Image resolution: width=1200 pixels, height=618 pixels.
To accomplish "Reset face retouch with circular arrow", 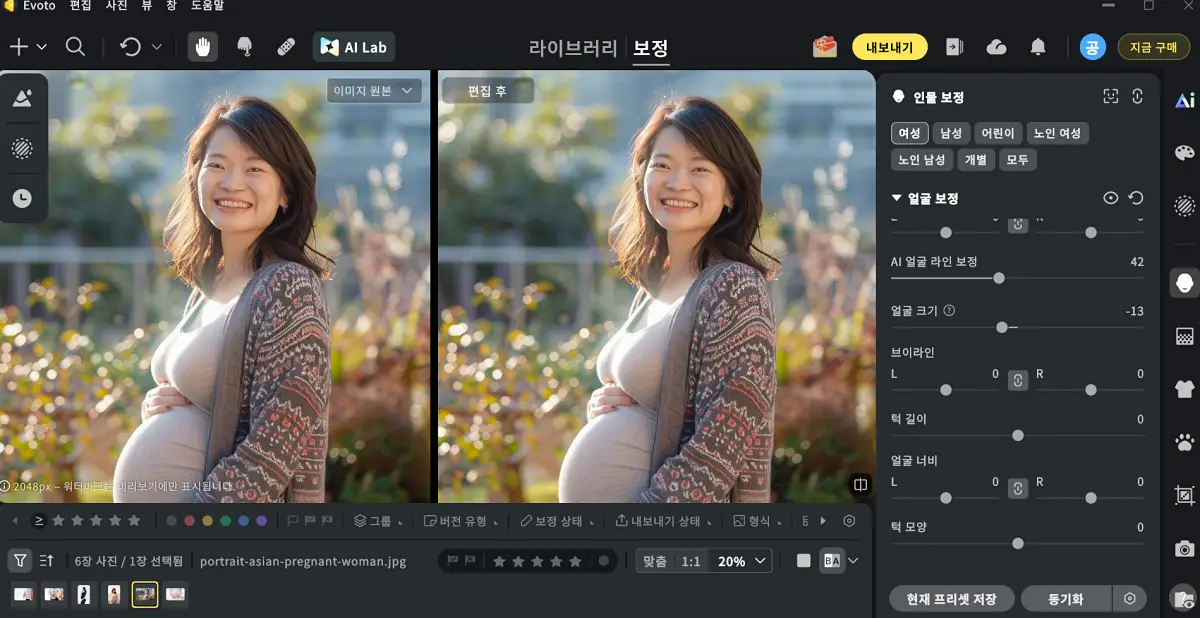I will pos(1136,198).
